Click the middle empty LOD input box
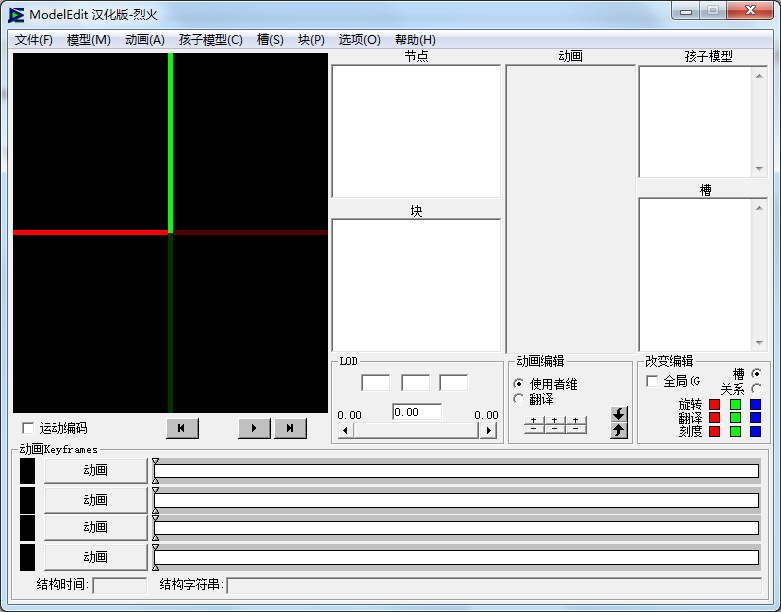Image resolution: width=781 pixels, height=612 pixels. point(415,383)
